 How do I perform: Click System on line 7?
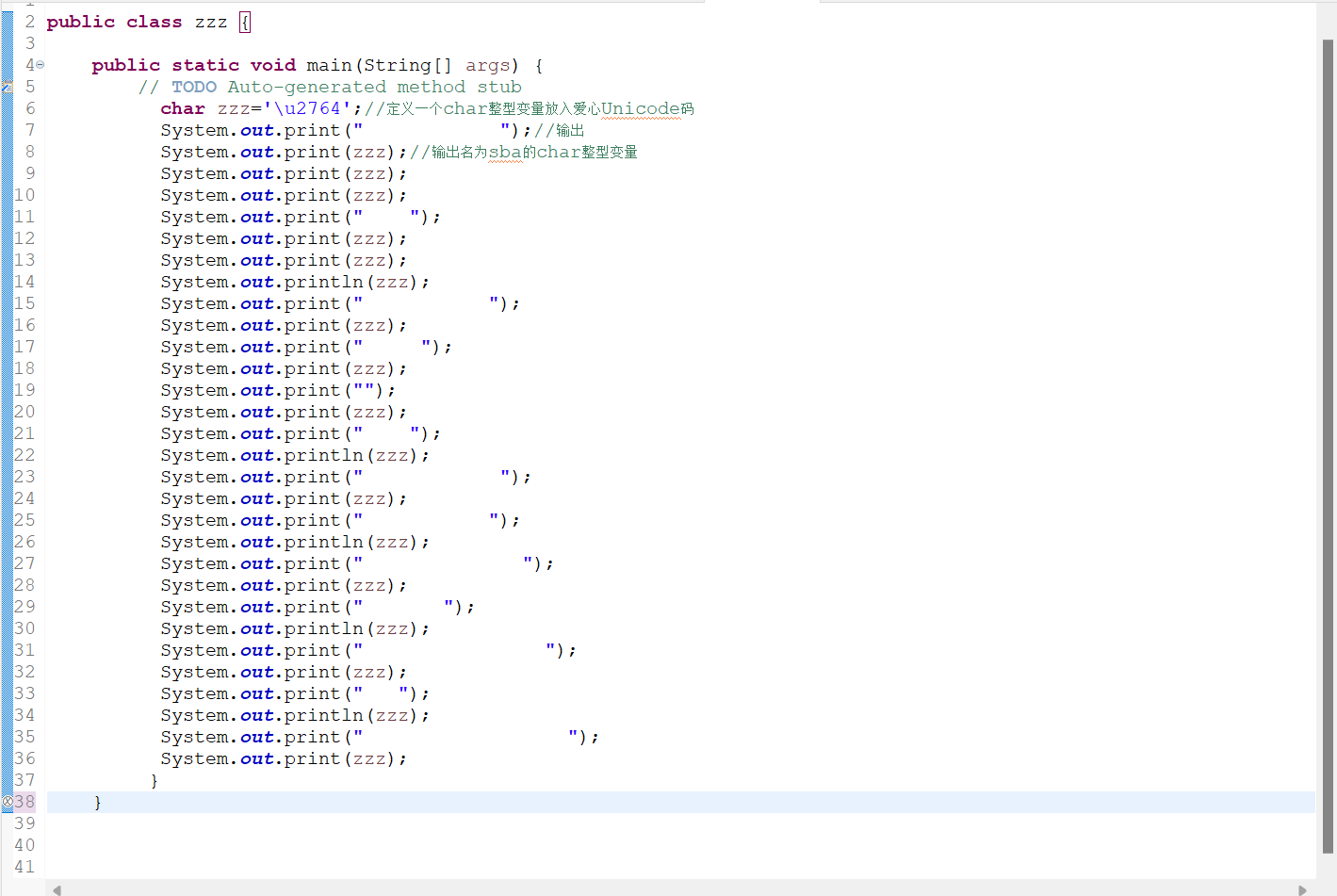click(194, 130)
